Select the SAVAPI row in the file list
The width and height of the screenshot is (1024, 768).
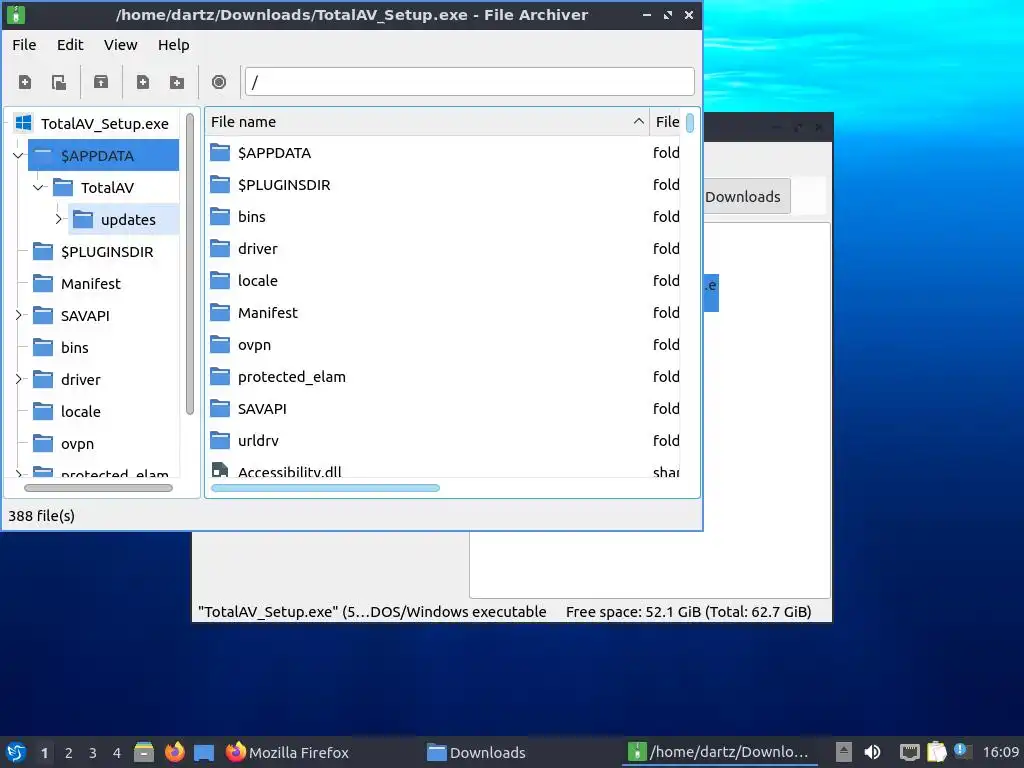[x=443, y=409]
